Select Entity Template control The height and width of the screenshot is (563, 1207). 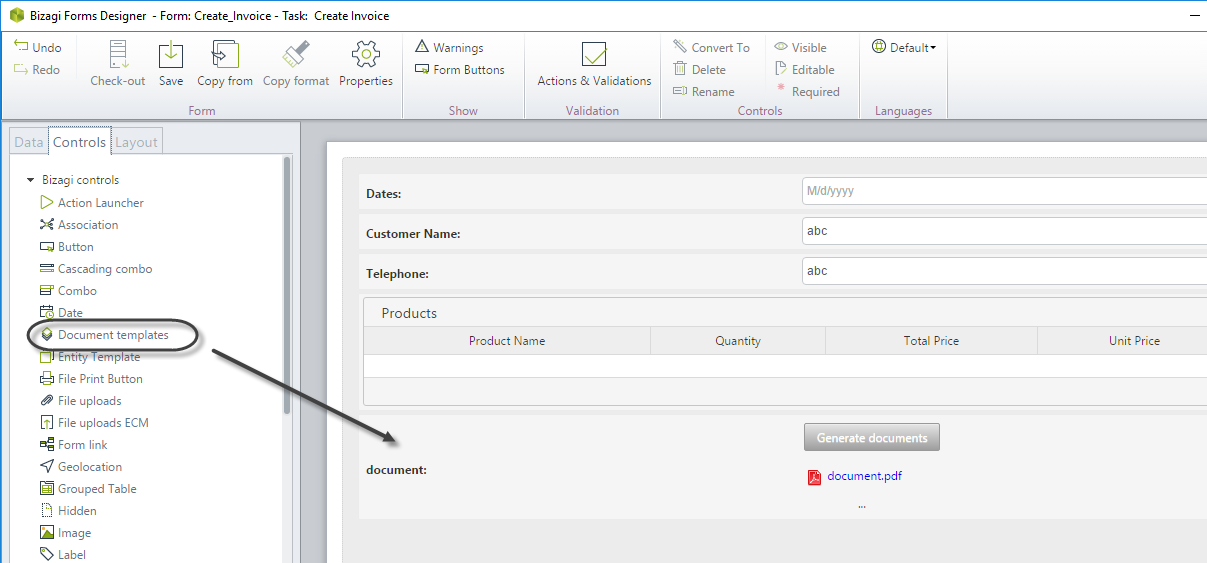(90, 356)
